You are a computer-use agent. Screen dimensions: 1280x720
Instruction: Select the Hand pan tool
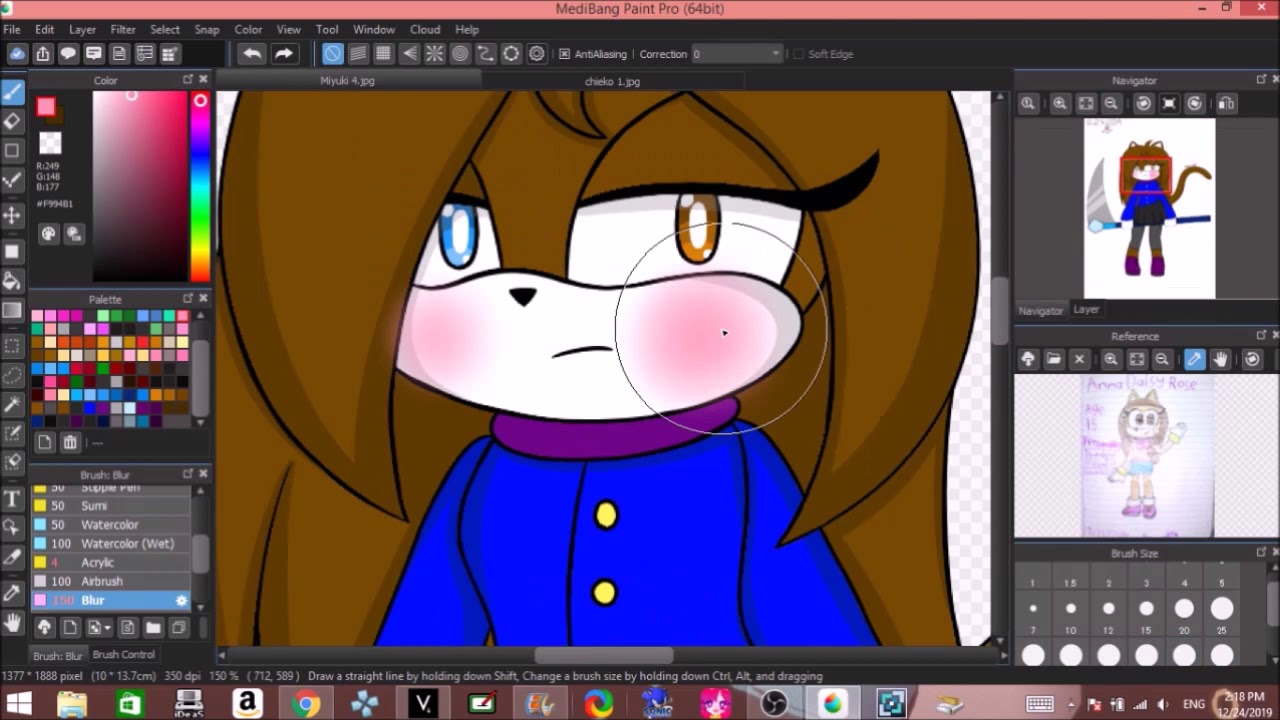(x=12, y=622)
